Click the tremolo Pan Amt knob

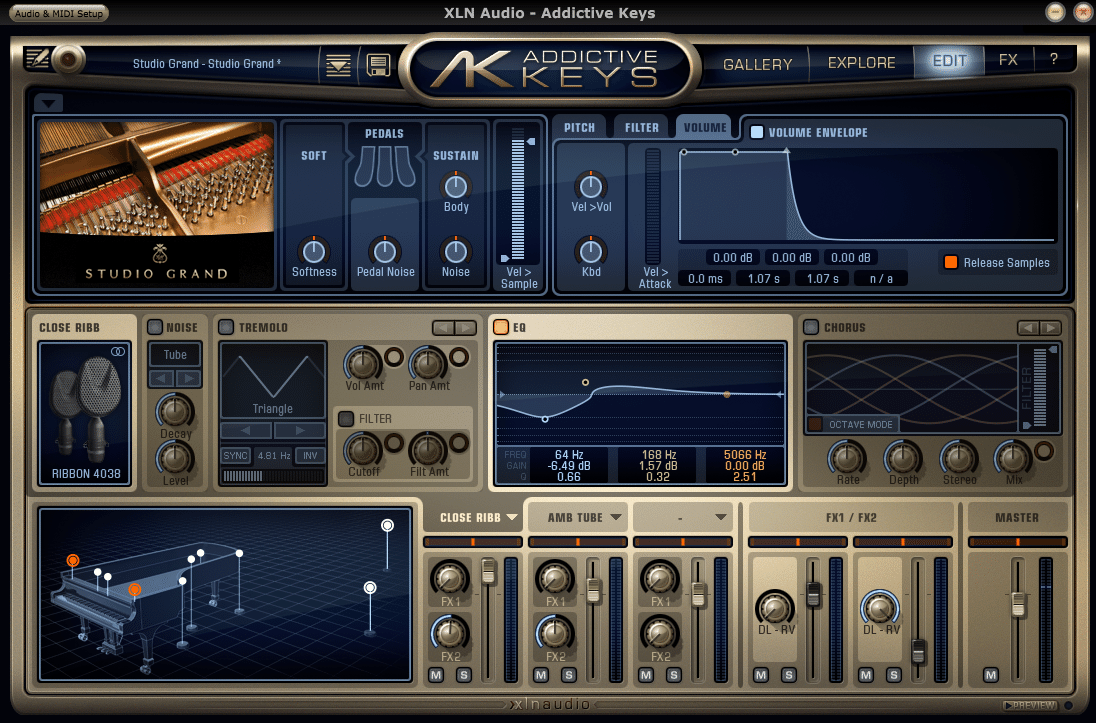coord(427,364)
